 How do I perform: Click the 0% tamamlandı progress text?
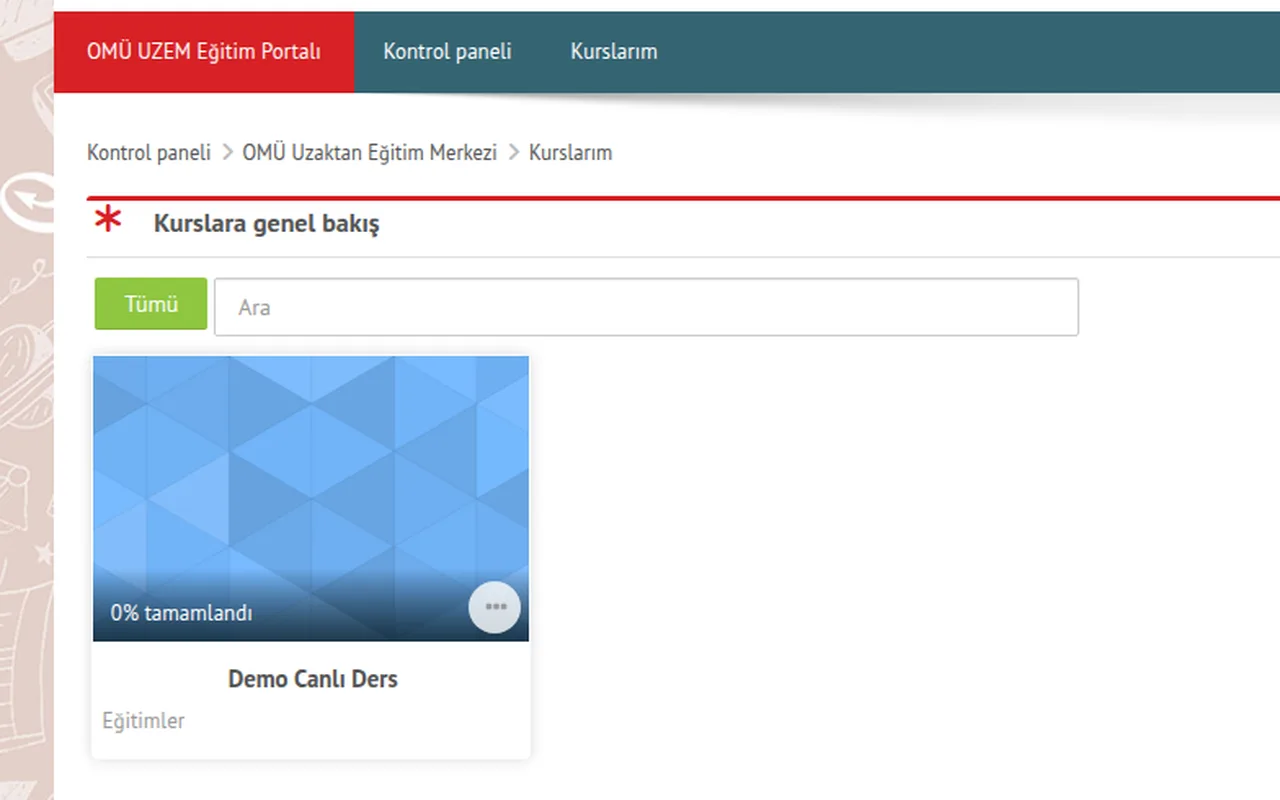[181, 613]
